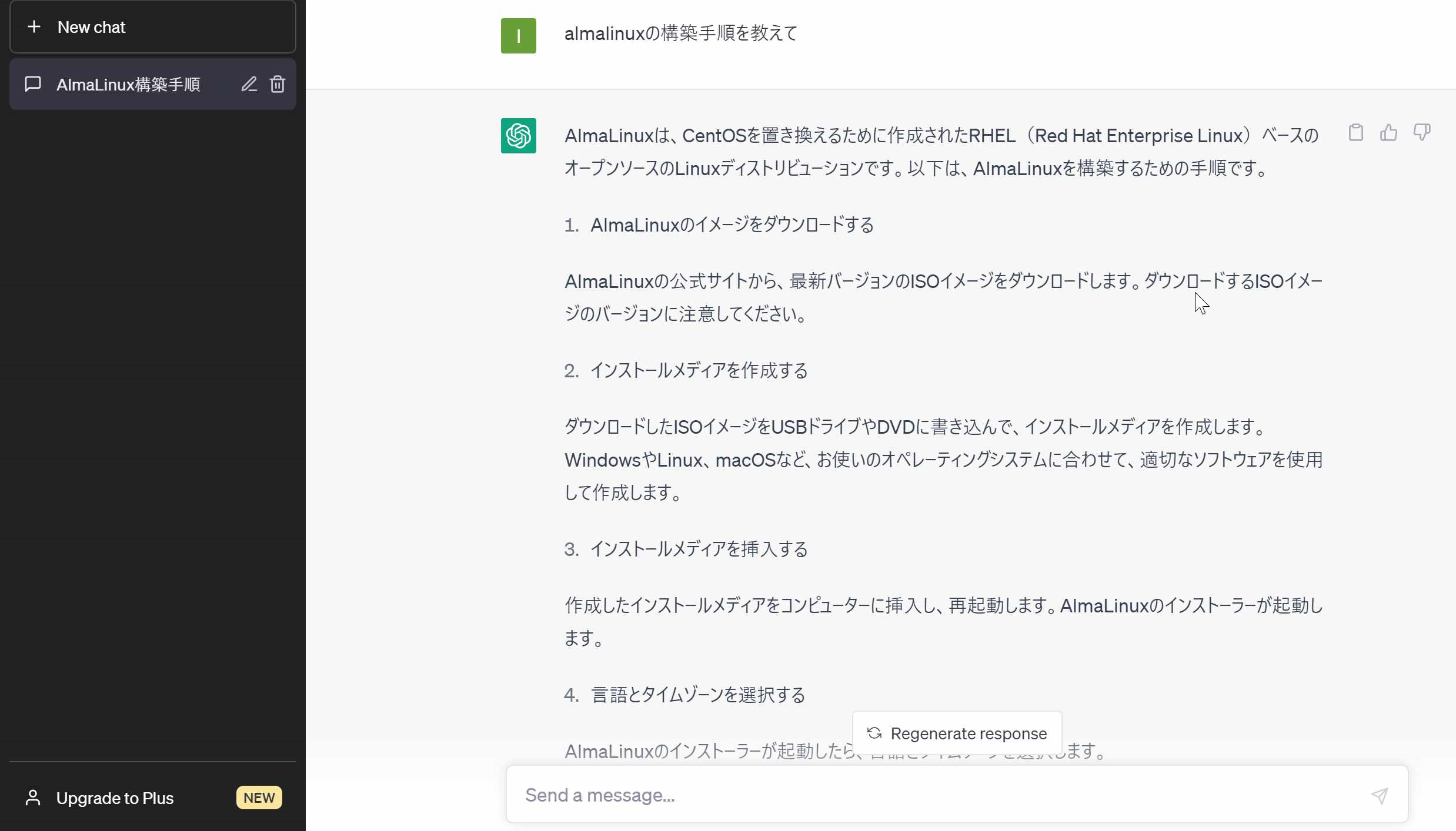Give the response a thumbs down
The image size is (1456, 831).
pos(1422,133)
